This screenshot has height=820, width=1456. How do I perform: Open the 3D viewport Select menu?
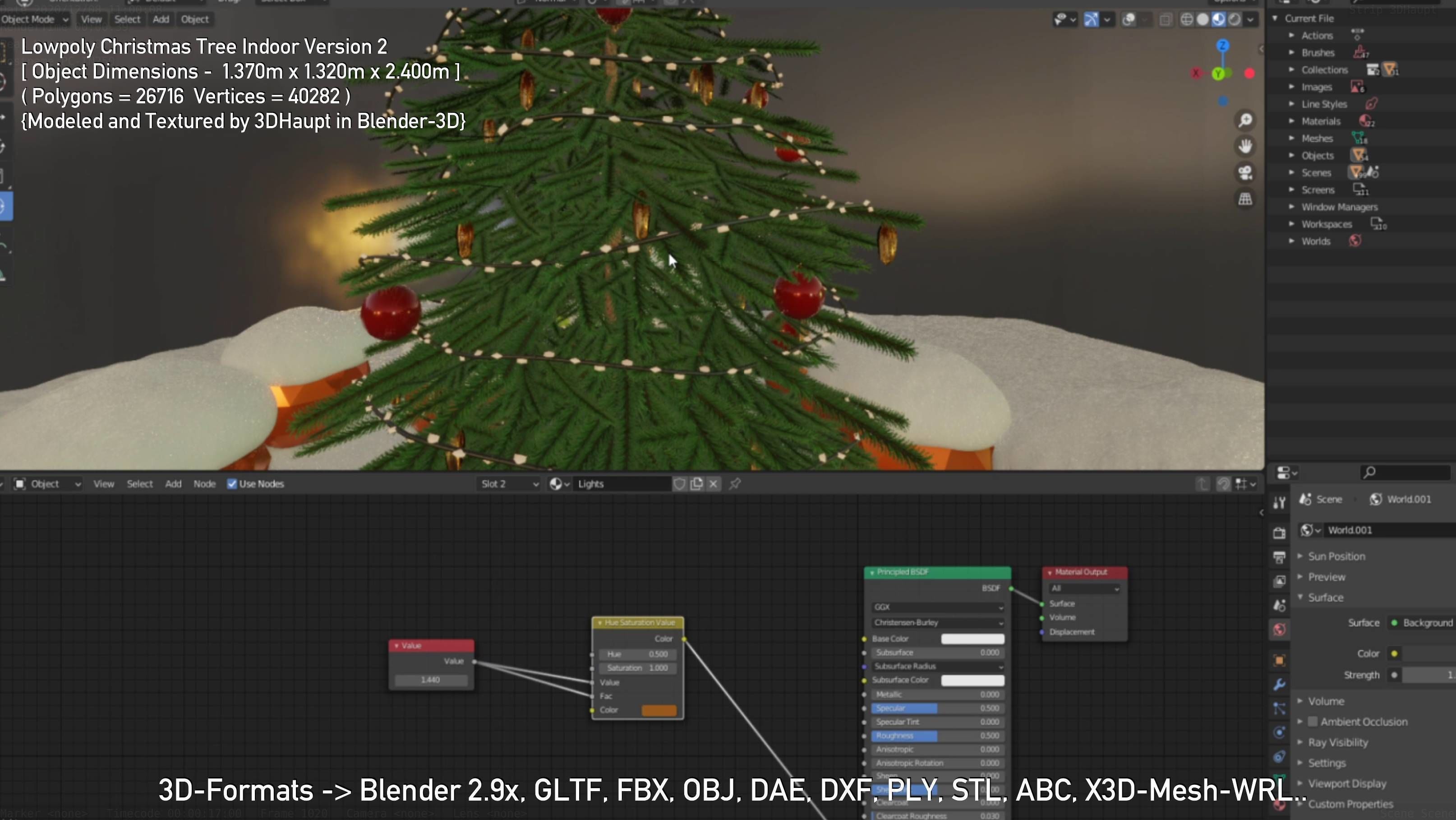127,19
